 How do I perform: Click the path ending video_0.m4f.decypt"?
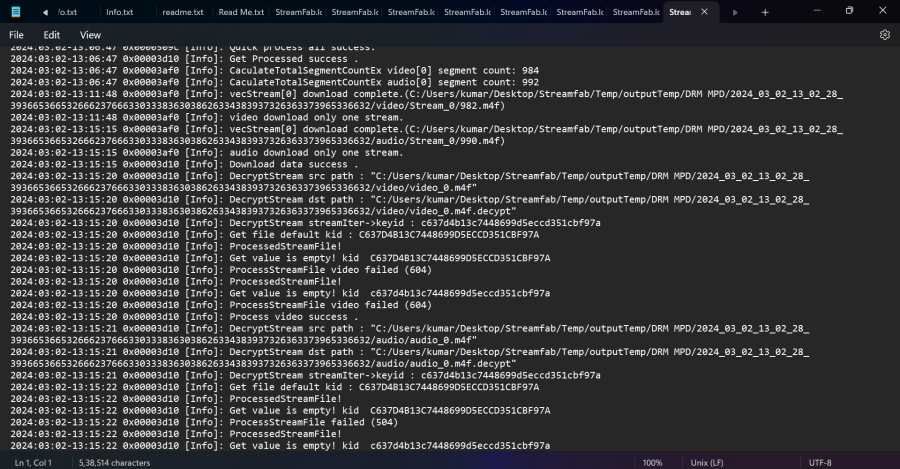click(x=263, y=211)
